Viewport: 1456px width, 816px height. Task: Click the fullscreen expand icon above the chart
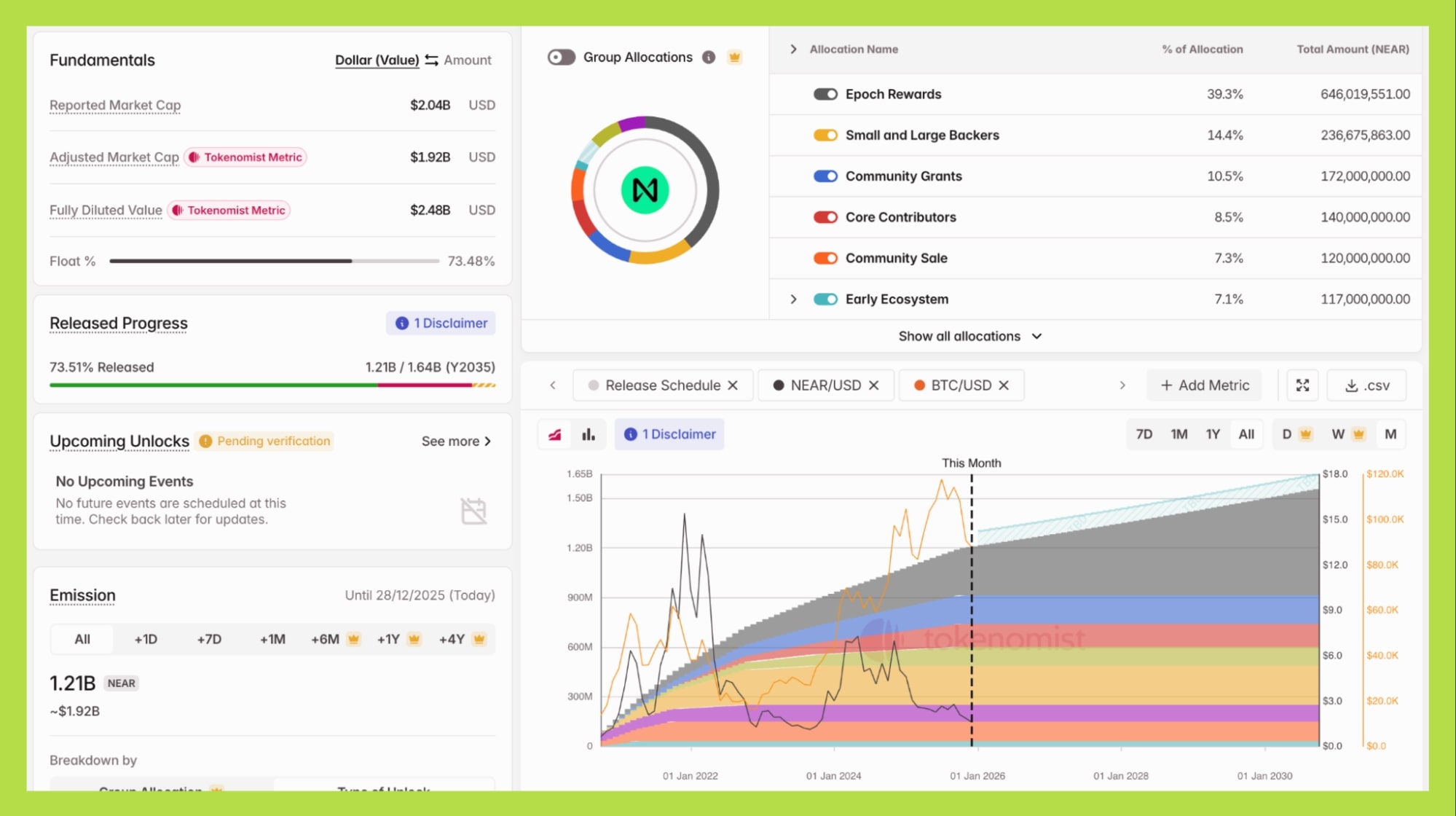1303,385
